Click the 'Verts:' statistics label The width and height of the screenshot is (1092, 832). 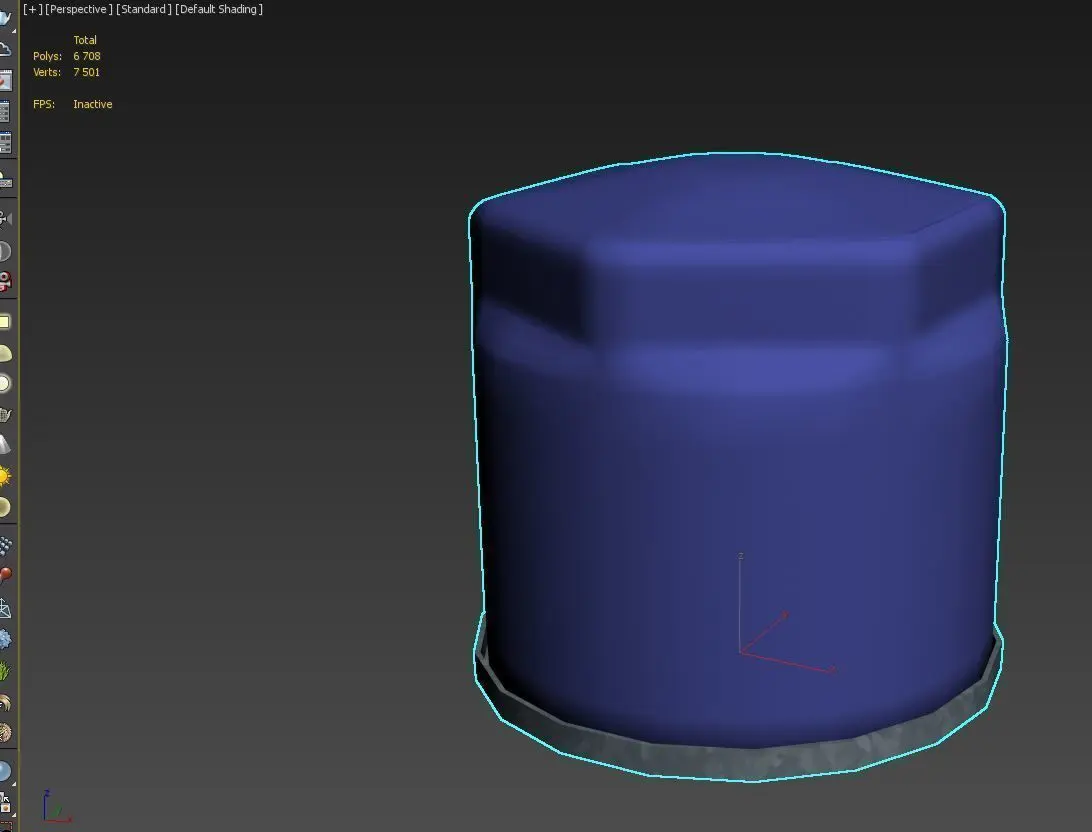pos(47,72)
